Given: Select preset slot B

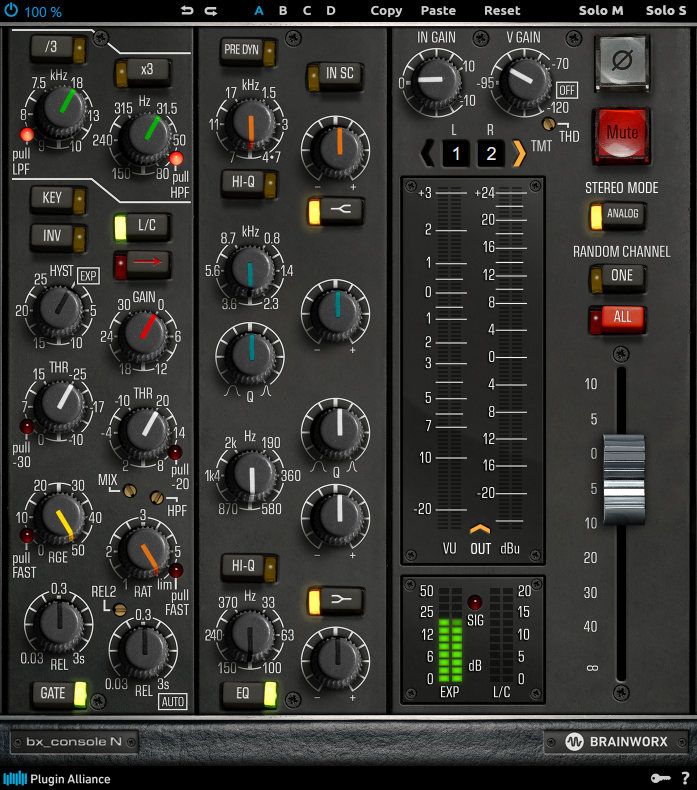Looking at the screenshot, I should [283, 11].
